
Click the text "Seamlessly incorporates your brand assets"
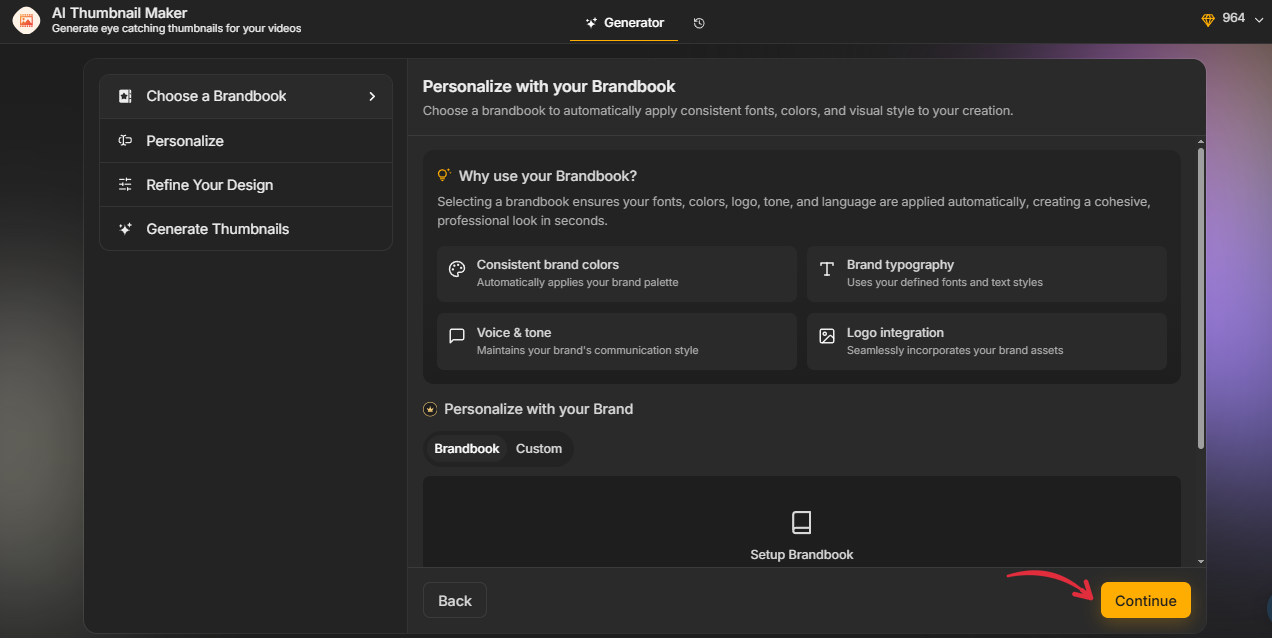[x=955, y=351]
